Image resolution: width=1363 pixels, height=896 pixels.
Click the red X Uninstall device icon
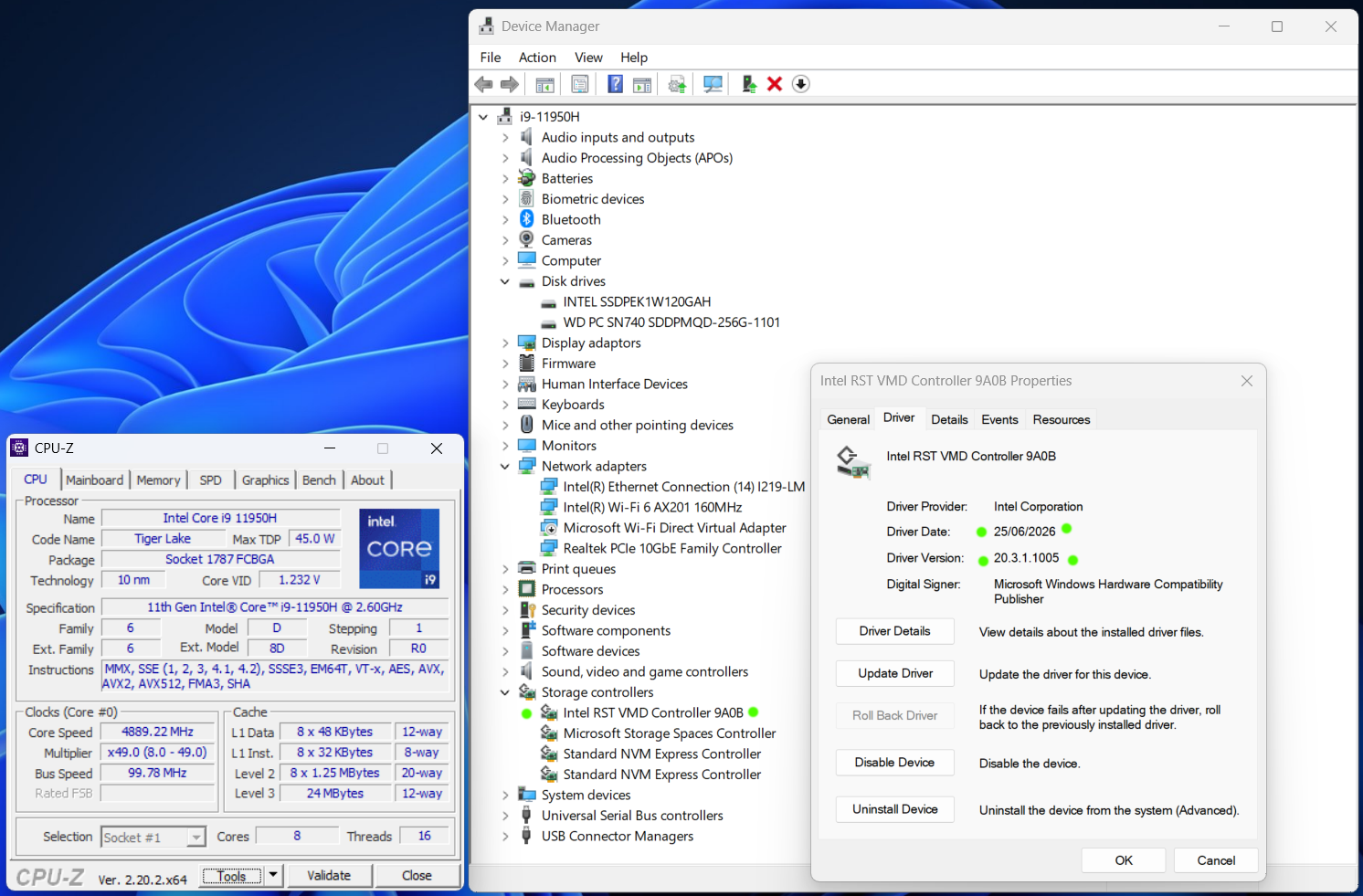click(x=775, y=84)
